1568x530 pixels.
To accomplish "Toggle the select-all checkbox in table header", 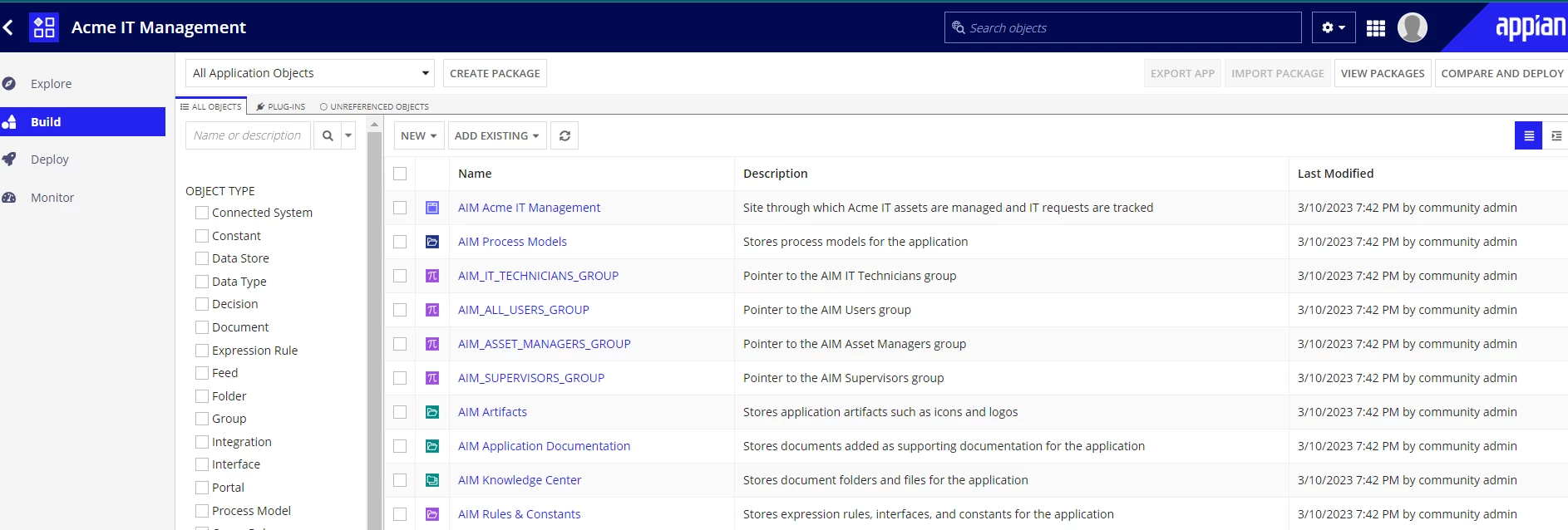I will 400,174.
